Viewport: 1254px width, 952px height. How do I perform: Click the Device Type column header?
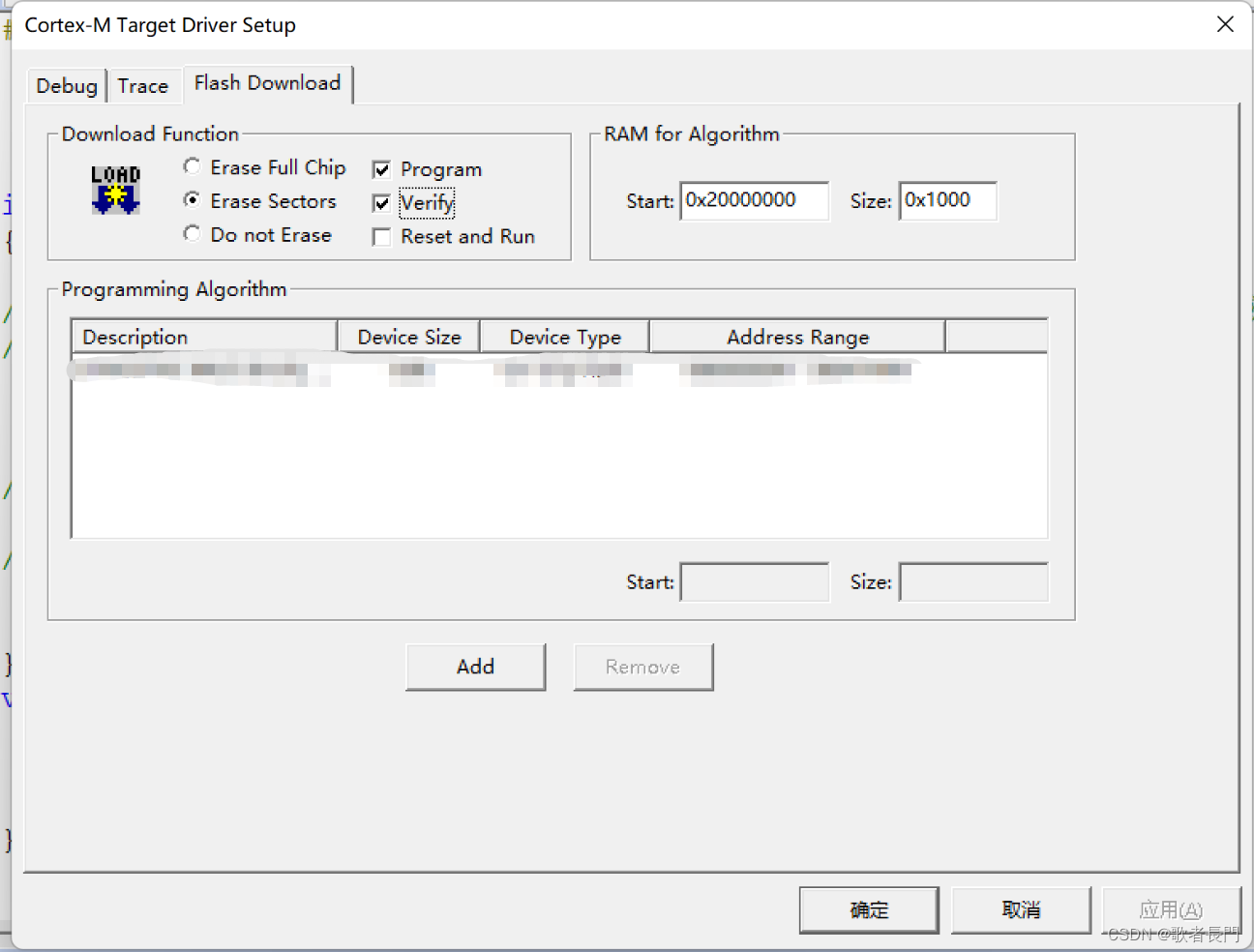(565, 337)
